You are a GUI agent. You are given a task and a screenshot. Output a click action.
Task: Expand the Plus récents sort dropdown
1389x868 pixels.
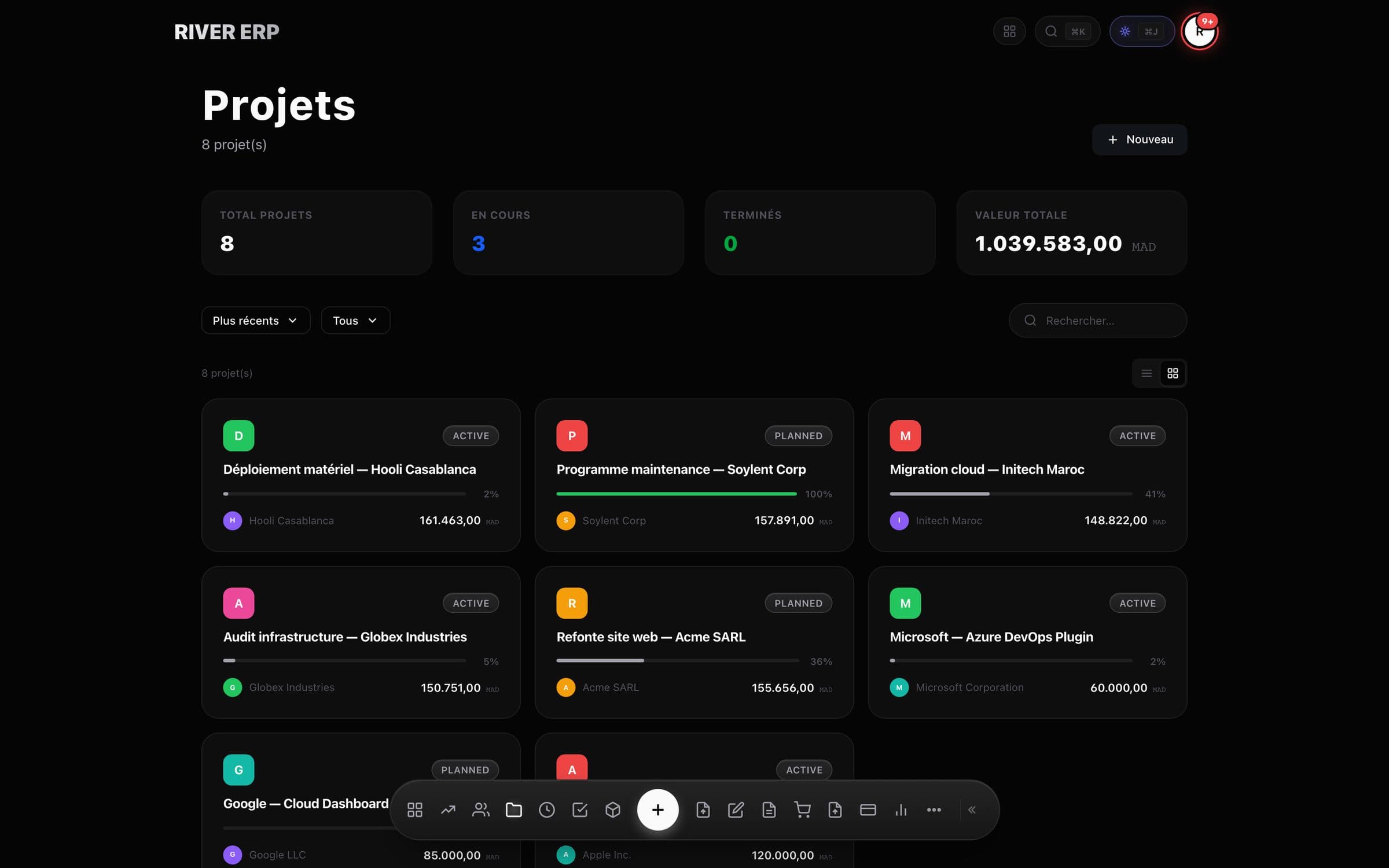256,321
